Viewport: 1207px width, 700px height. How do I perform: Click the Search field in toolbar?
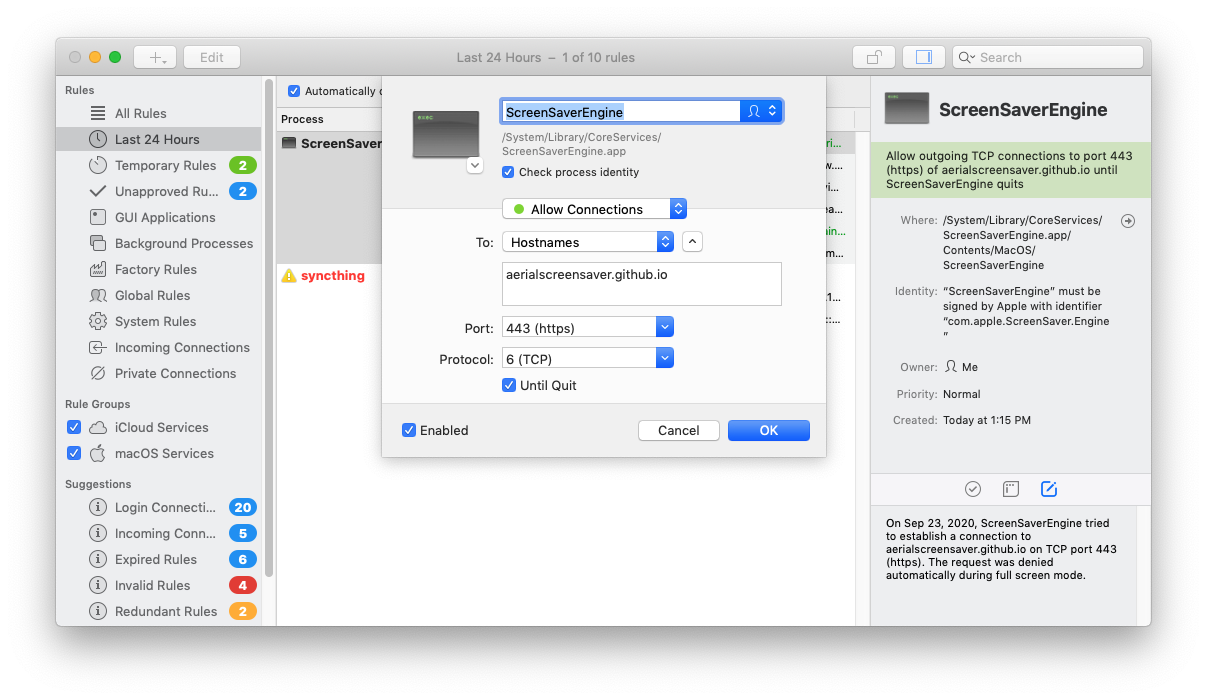tap(1048, 57)
